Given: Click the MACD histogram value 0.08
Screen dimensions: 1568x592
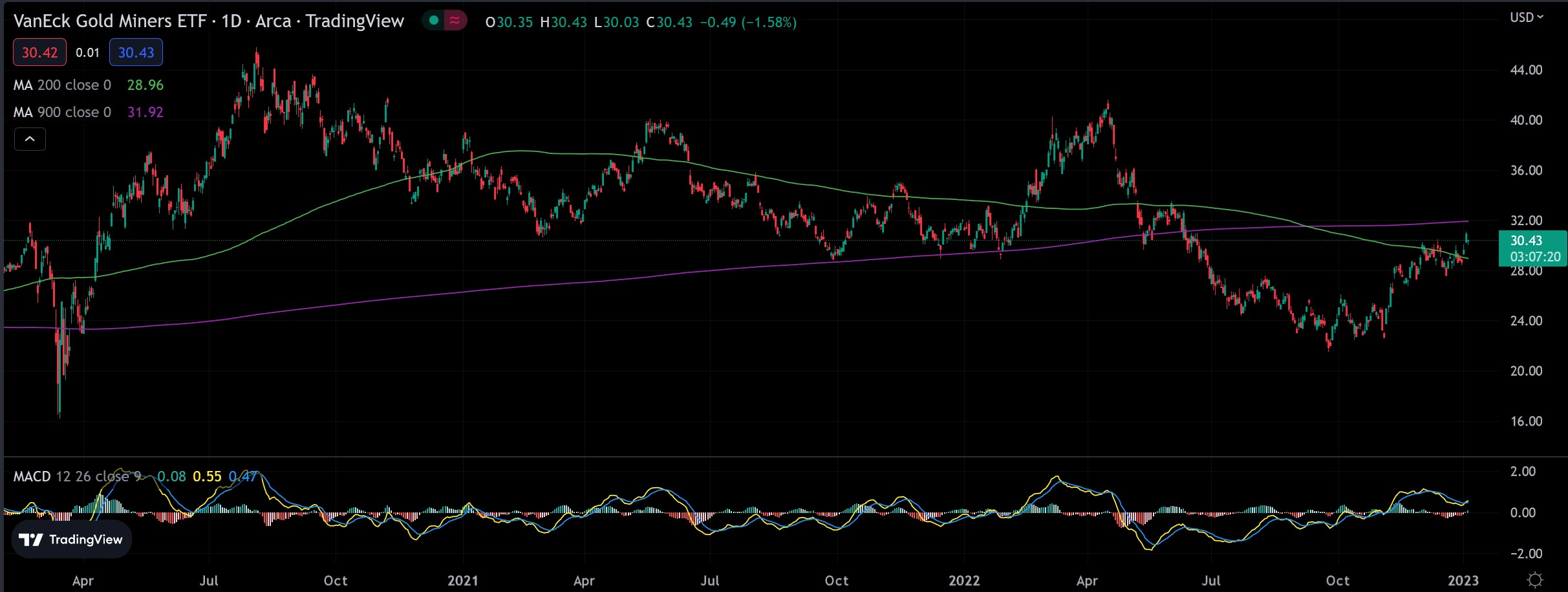Looking at the screenshot, I should click(171, 477).
